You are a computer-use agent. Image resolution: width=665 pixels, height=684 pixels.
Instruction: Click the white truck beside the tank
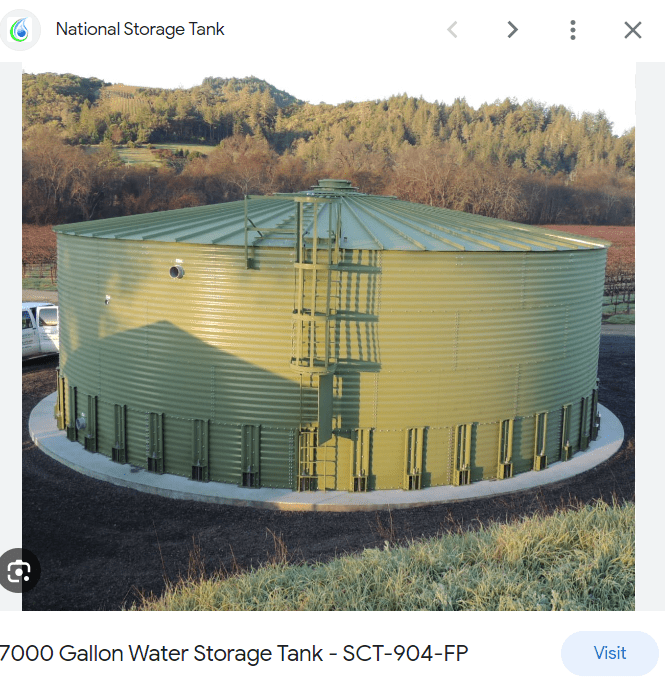point(40,329)
